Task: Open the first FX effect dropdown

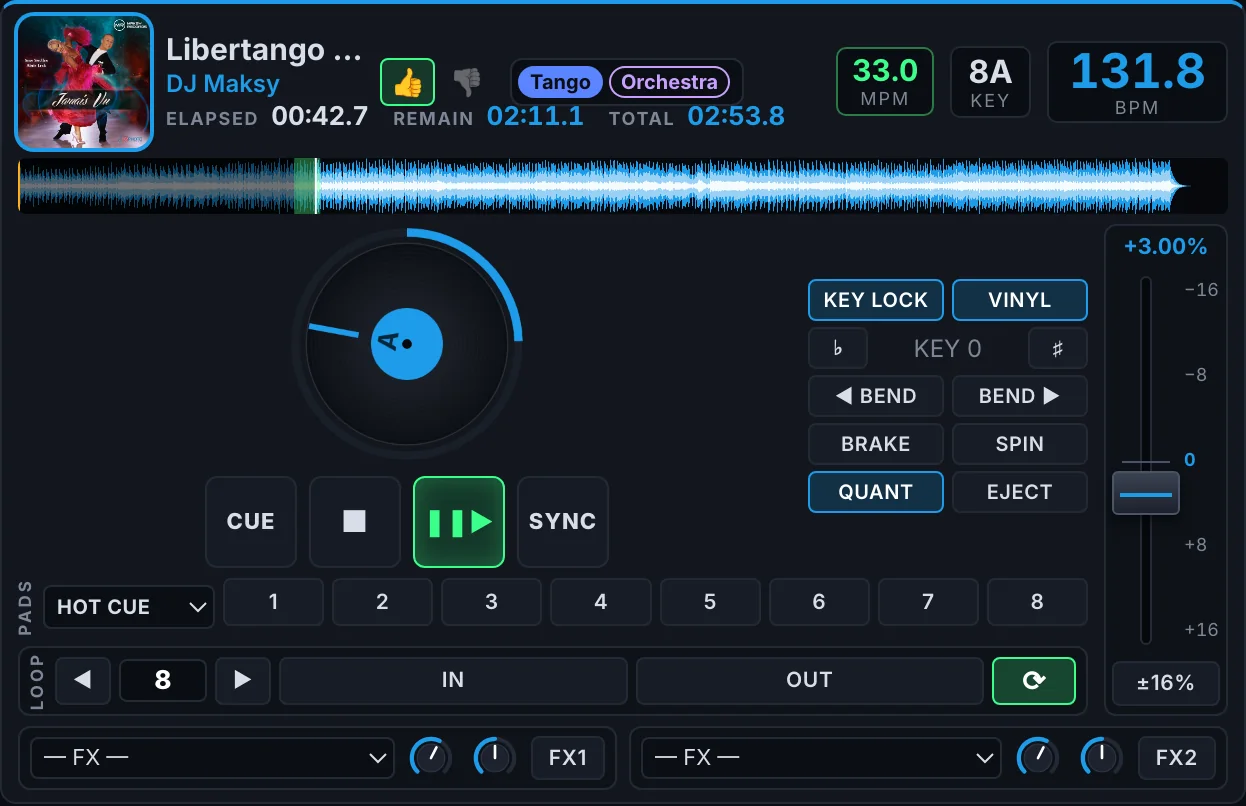Action: [x=211, y=758]
